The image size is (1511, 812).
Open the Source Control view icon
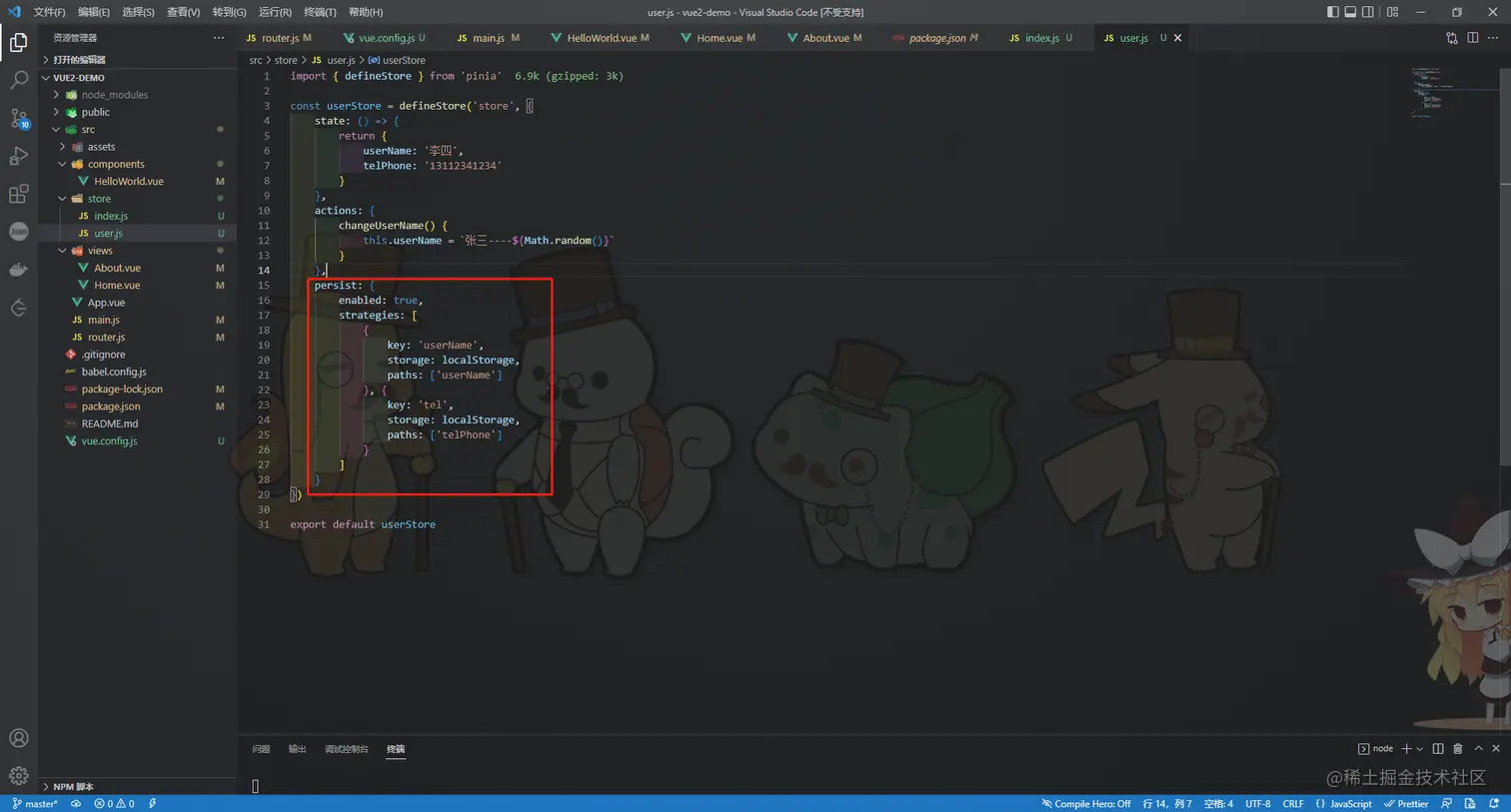pyautogui.click(x=18, y=118)
